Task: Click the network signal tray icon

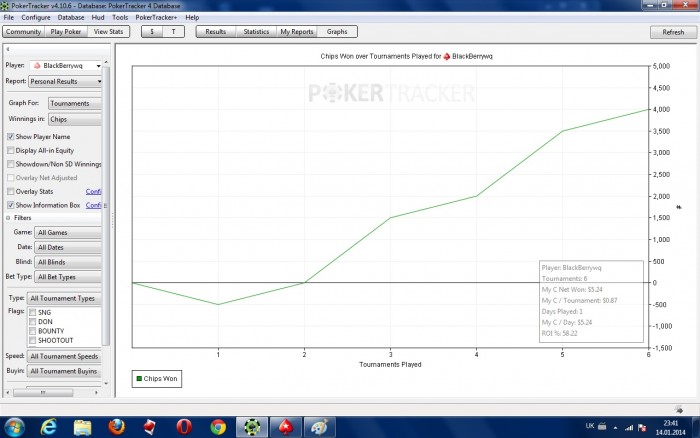Action: pos(629,428)
